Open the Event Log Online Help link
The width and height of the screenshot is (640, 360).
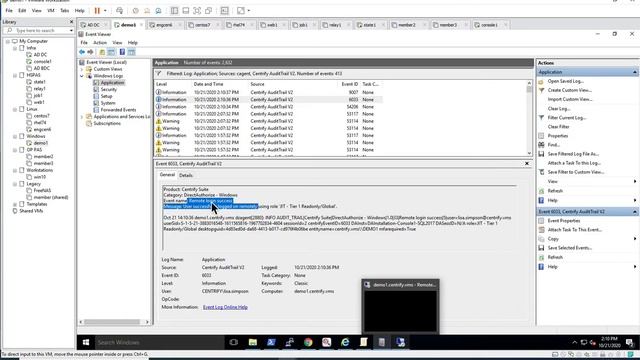pos(225,307)
